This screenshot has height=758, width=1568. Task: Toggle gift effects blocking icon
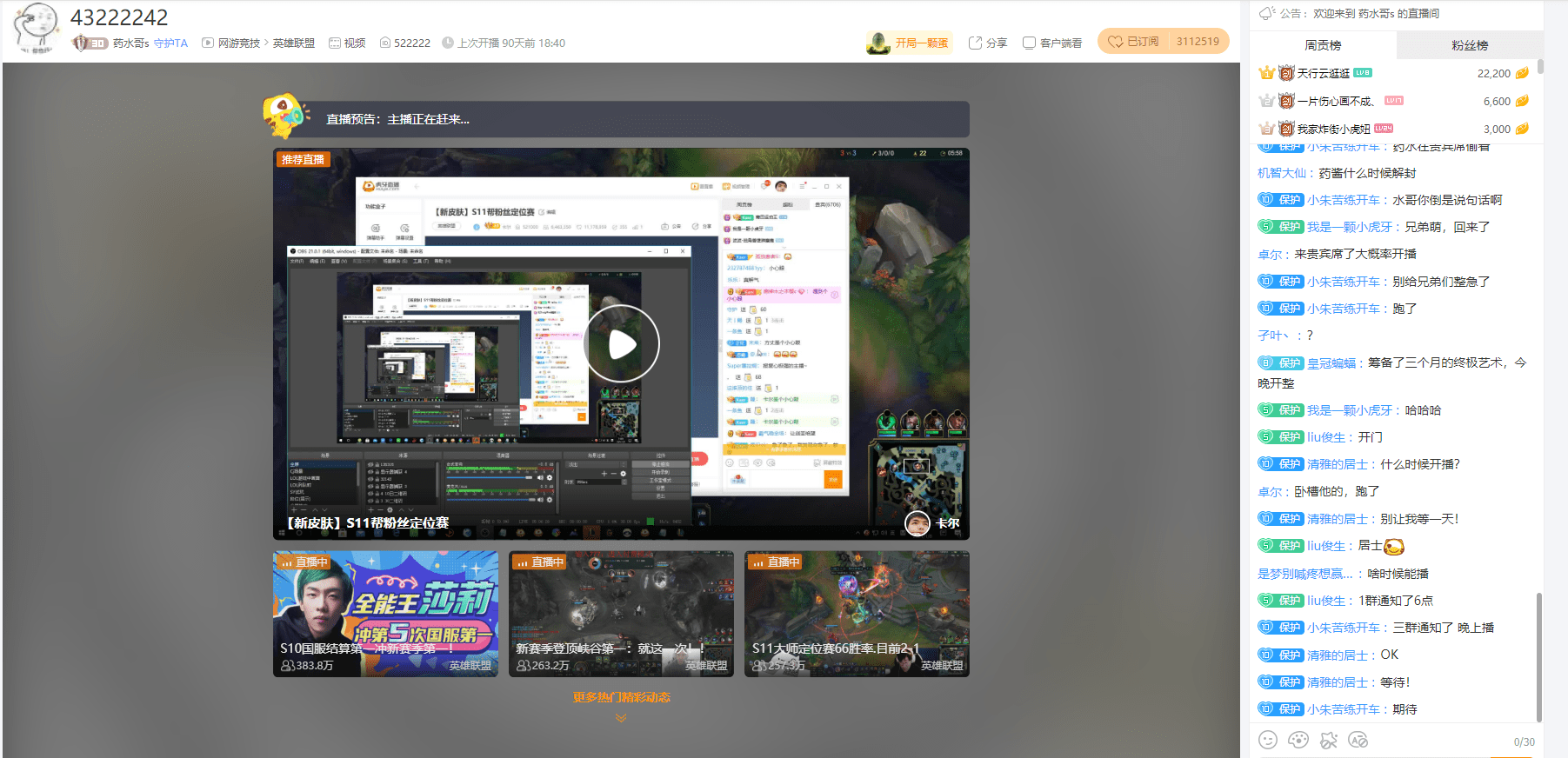[1328, 740]
